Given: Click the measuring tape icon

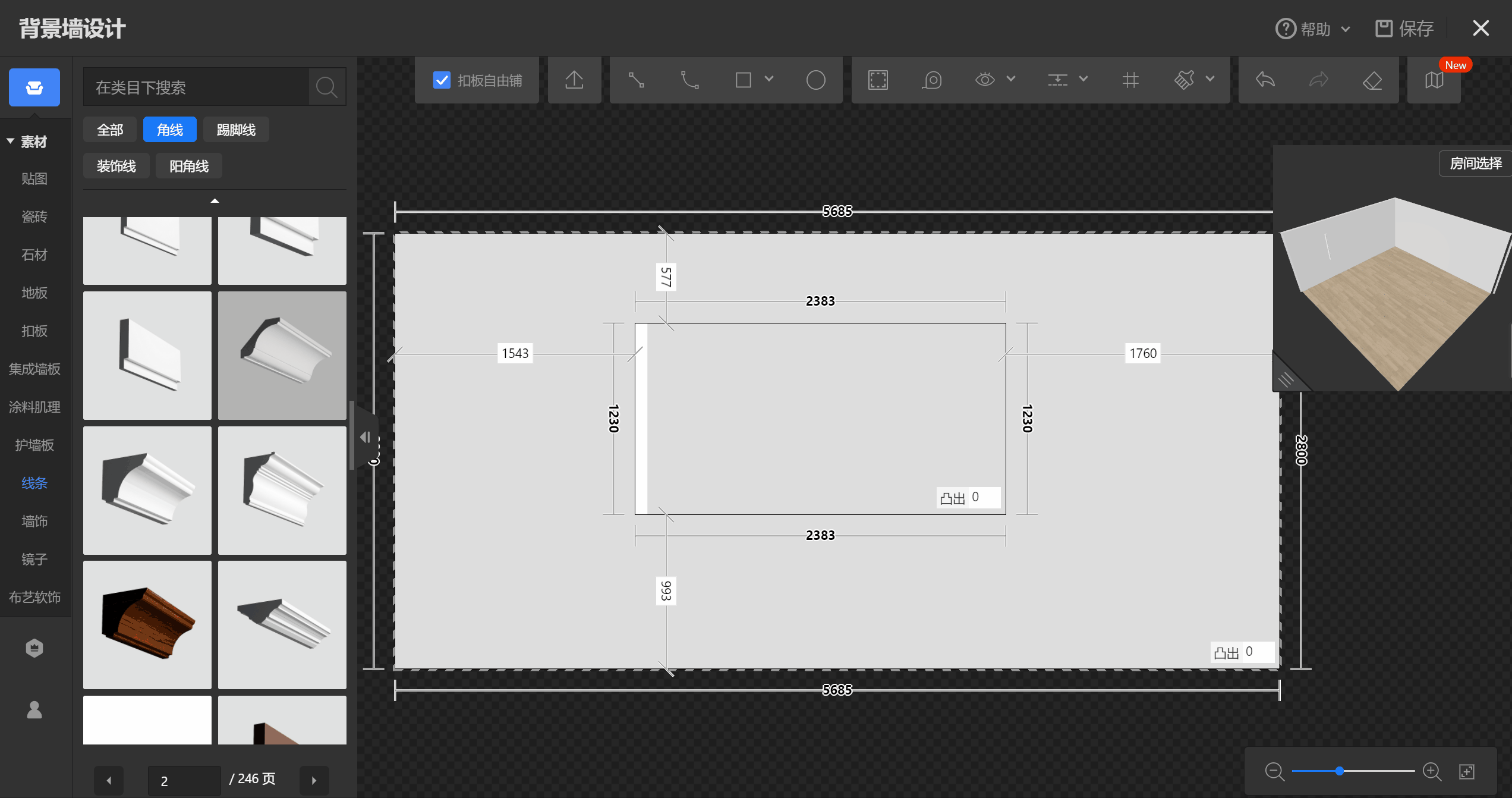Looking at the screenshot, I should [932, 80].
